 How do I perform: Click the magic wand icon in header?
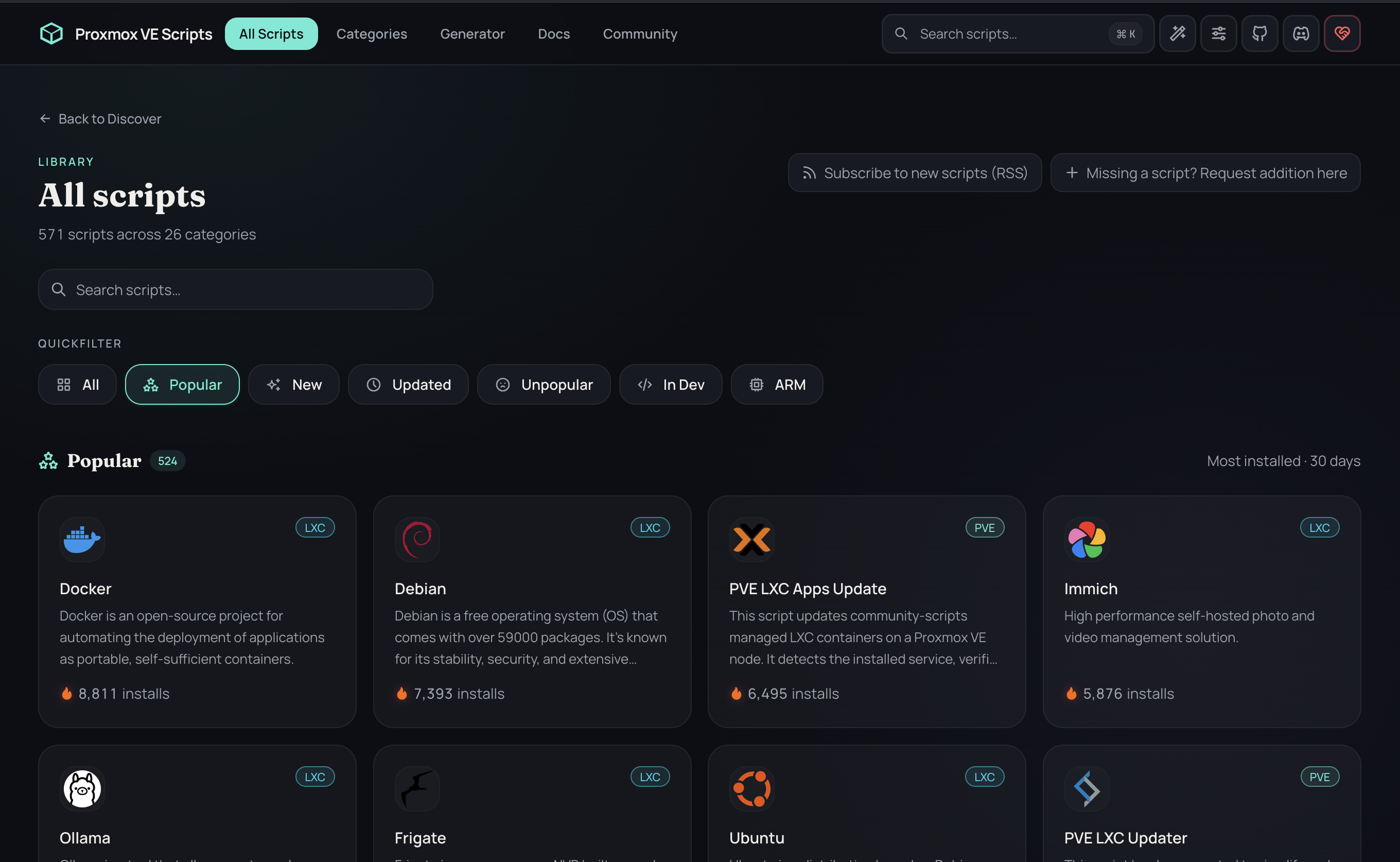tap(1177, 33)
